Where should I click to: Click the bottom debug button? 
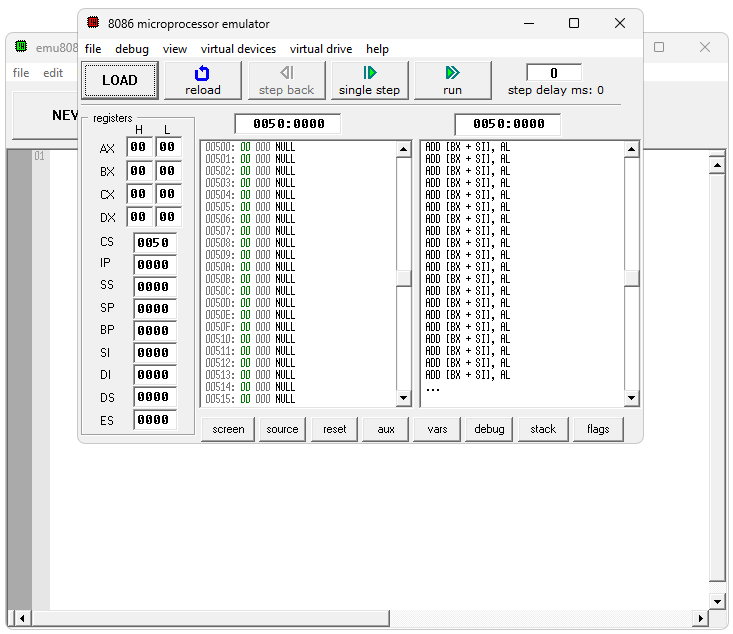click(x=489, y=429)
